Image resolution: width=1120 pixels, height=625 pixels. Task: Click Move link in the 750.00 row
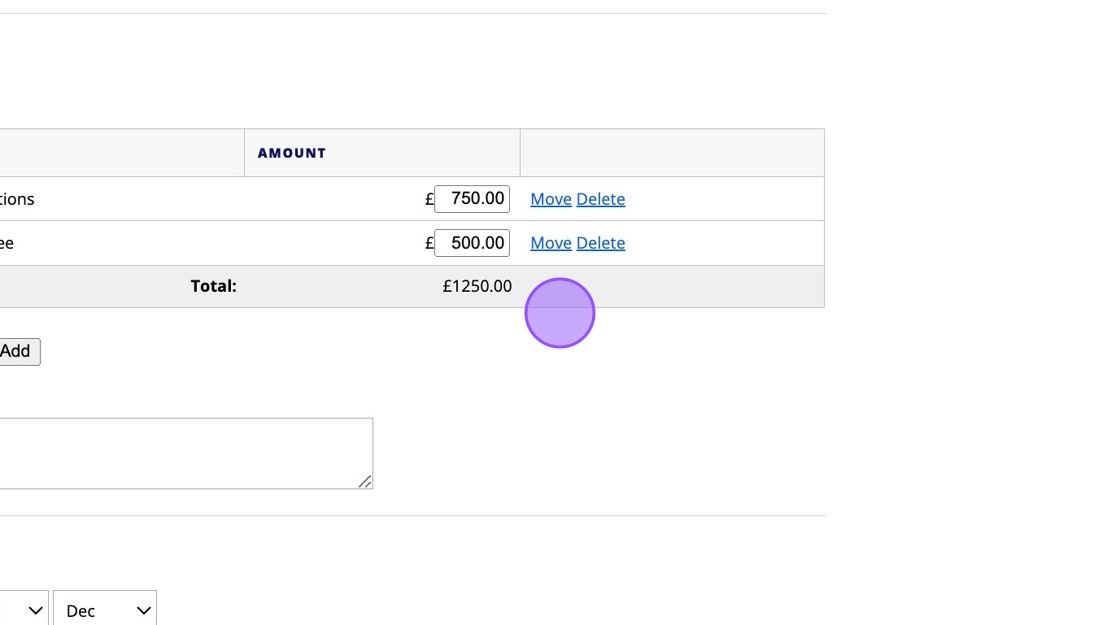pyautogui.click(x=550, y=199)
